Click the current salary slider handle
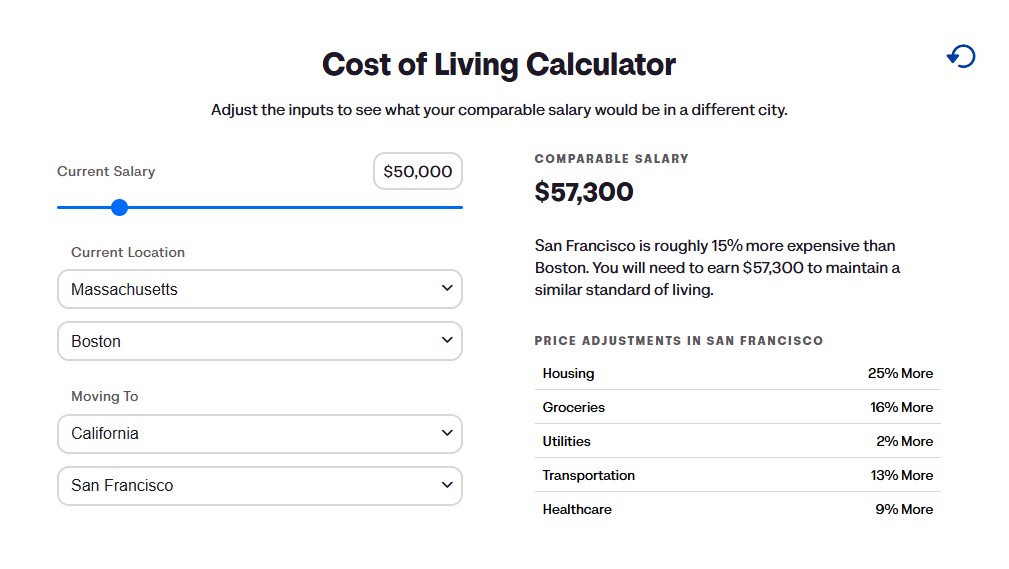1009x569 pixels. [x=120, y=207]
